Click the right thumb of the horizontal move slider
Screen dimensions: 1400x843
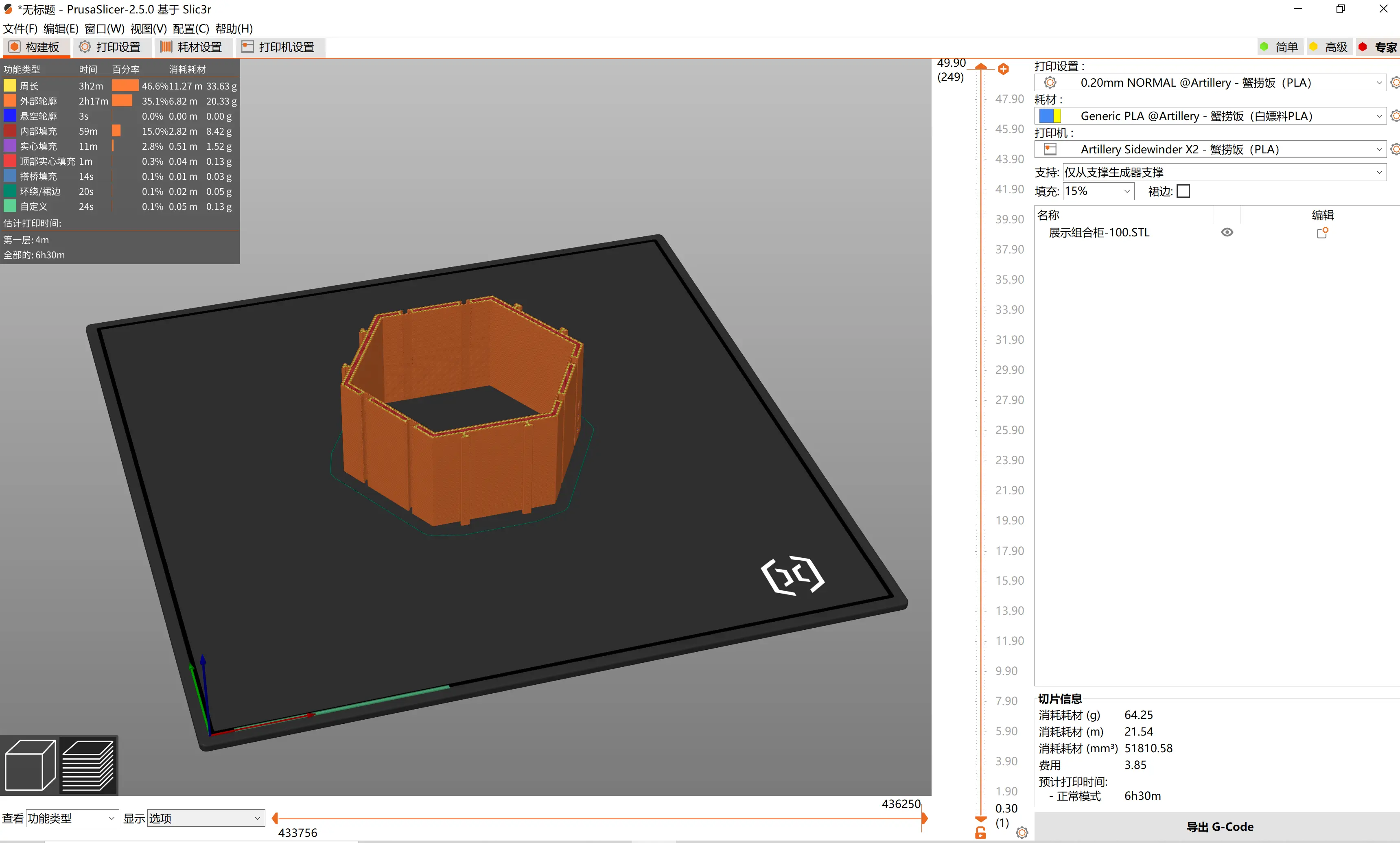click(924, 819)
